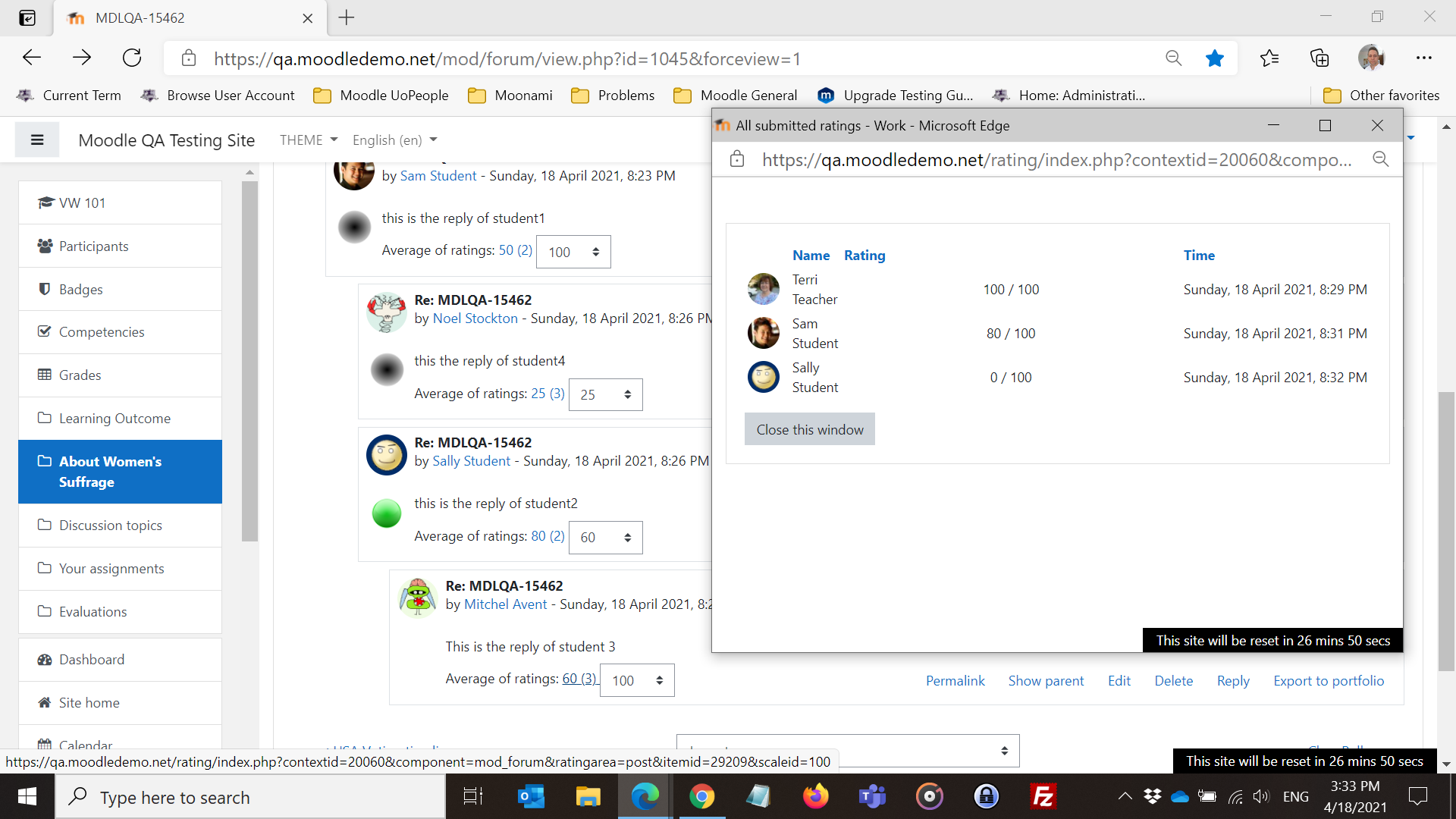Click the zoom icon in the ratings popup address bar

coord(1380,159)
